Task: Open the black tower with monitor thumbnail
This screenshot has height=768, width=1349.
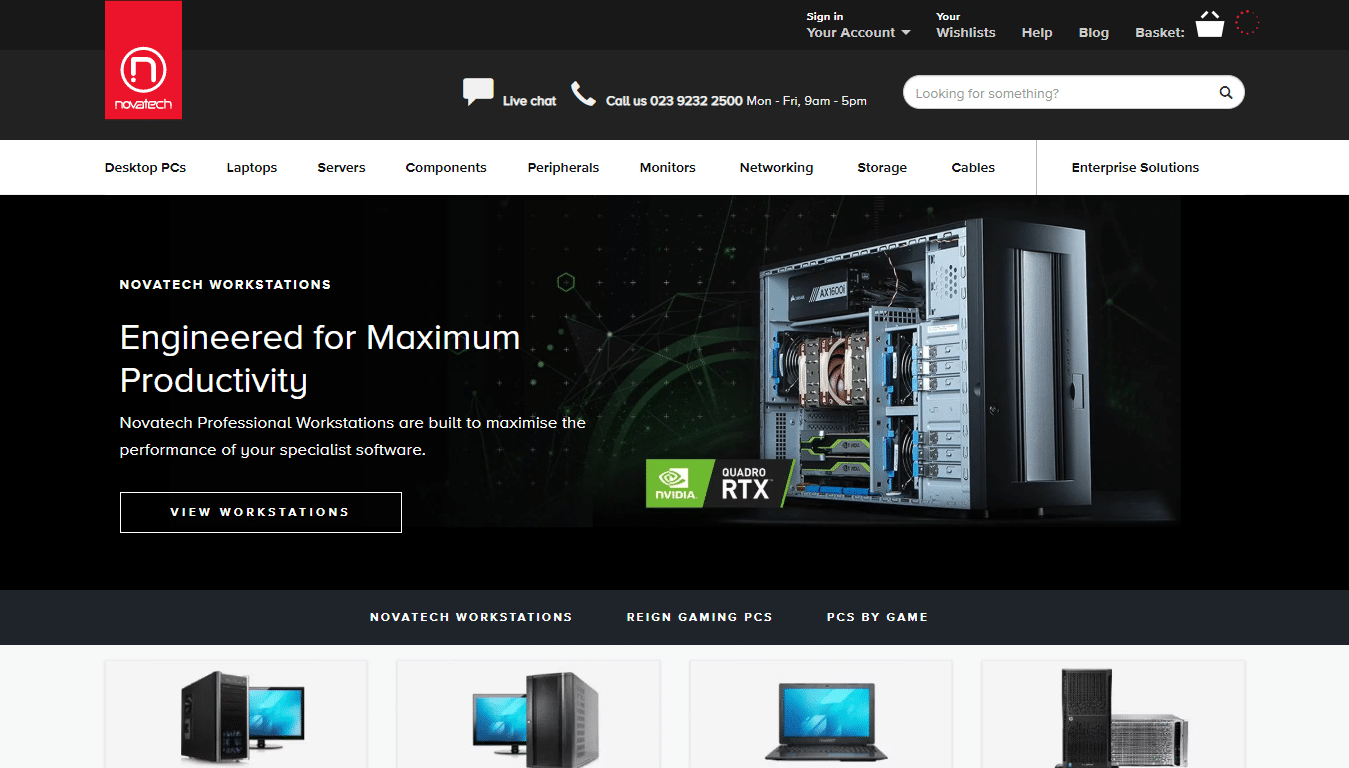Action: point(241,717)
